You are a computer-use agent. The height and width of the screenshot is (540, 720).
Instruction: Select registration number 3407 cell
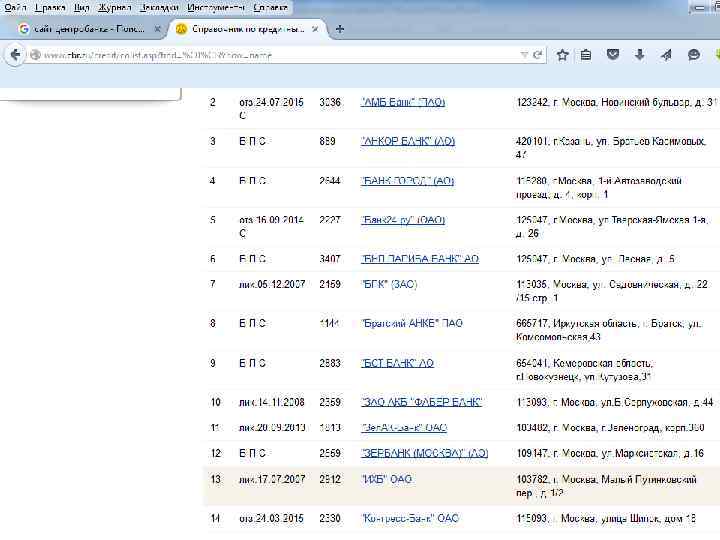pos(330,259)
